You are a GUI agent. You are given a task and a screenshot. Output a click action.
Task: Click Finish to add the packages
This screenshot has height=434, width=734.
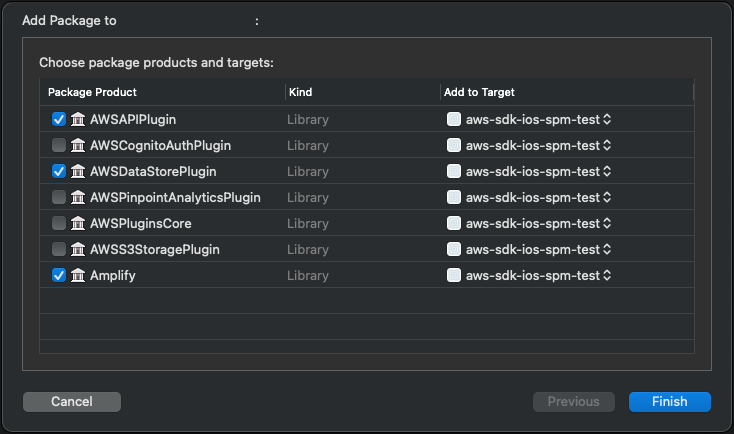670,402
